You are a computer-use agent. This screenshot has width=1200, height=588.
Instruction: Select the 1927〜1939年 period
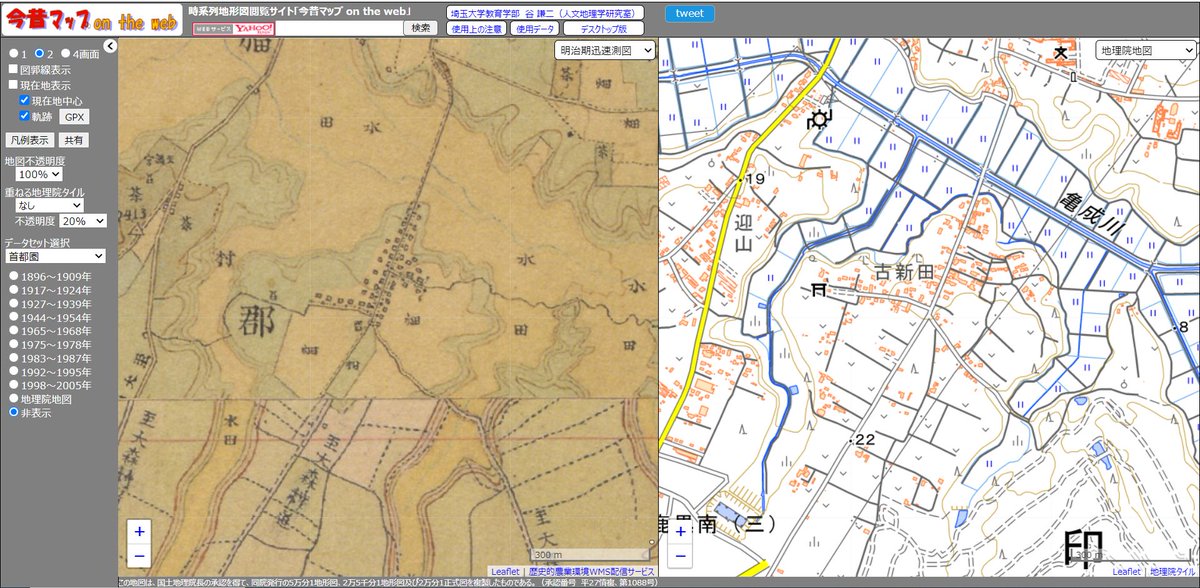[14, 304]
